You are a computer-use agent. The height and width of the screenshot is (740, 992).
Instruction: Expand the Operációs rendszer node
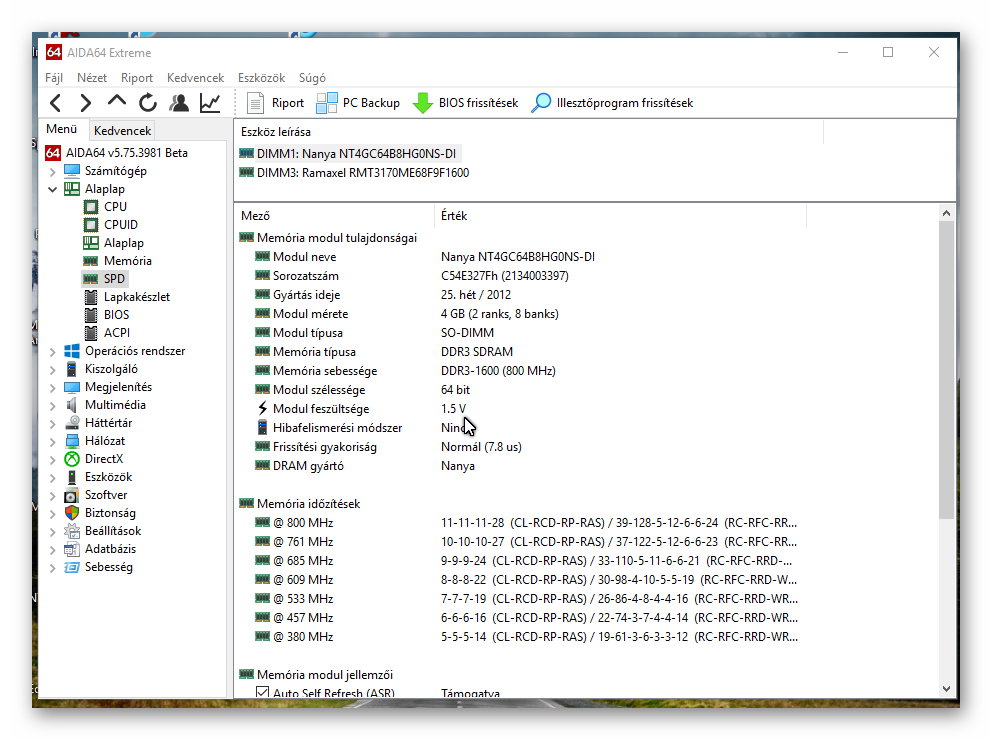53,352
